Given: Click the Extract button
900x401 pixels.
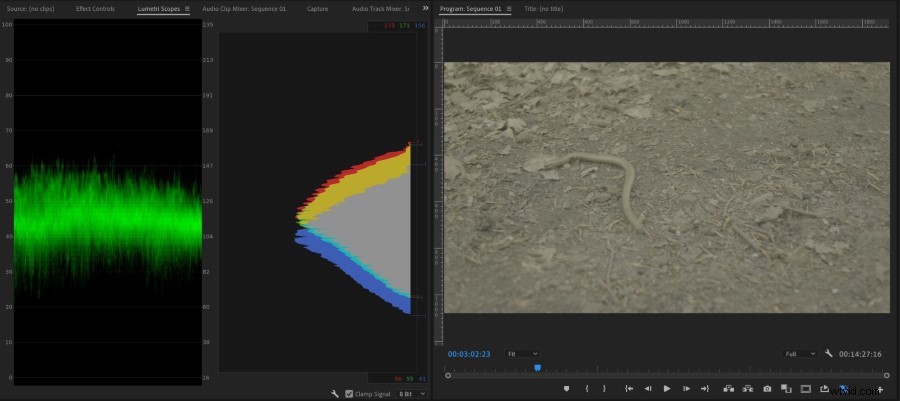Looking at the screenshot, I should [748, 388].
